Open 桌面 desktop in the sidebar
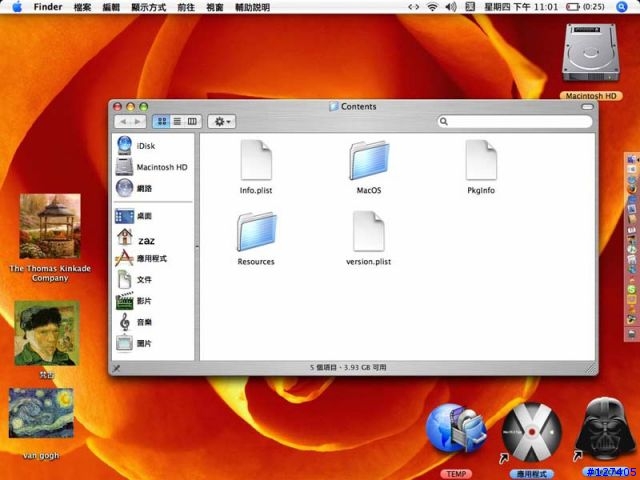 [x=134, y=216]
